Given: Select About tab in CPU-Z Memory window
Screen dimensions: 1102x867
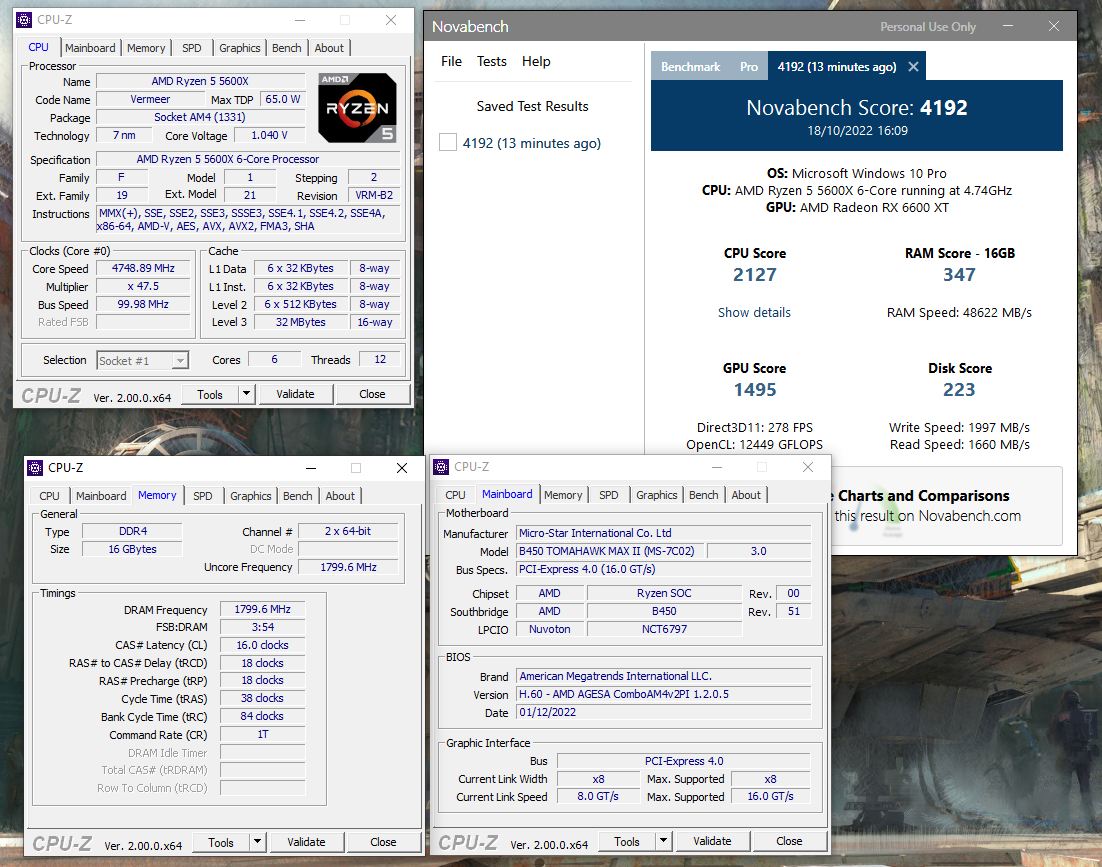Looking at the screenshot, I should 340,496.
